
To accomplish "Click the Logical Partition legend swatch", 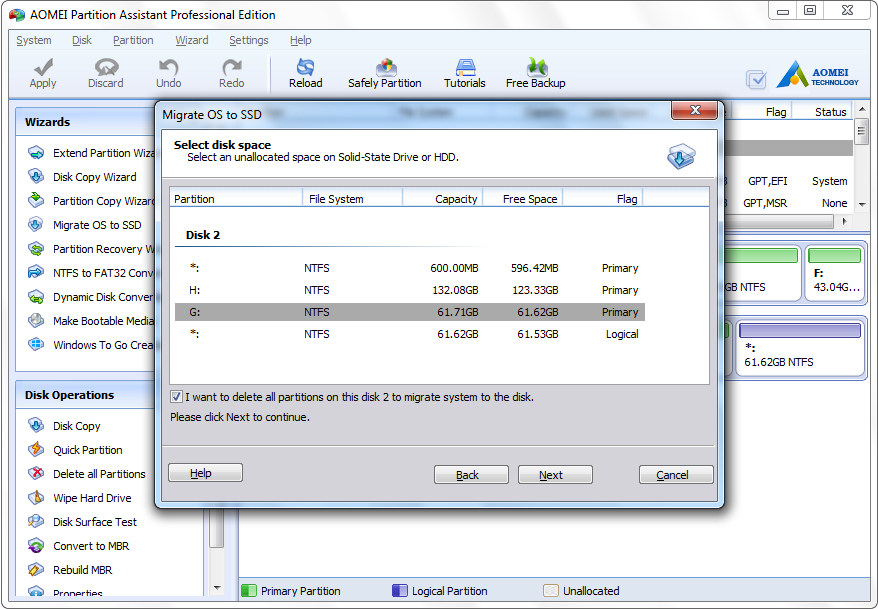I will pyautogui.click(x=400, y=591).
